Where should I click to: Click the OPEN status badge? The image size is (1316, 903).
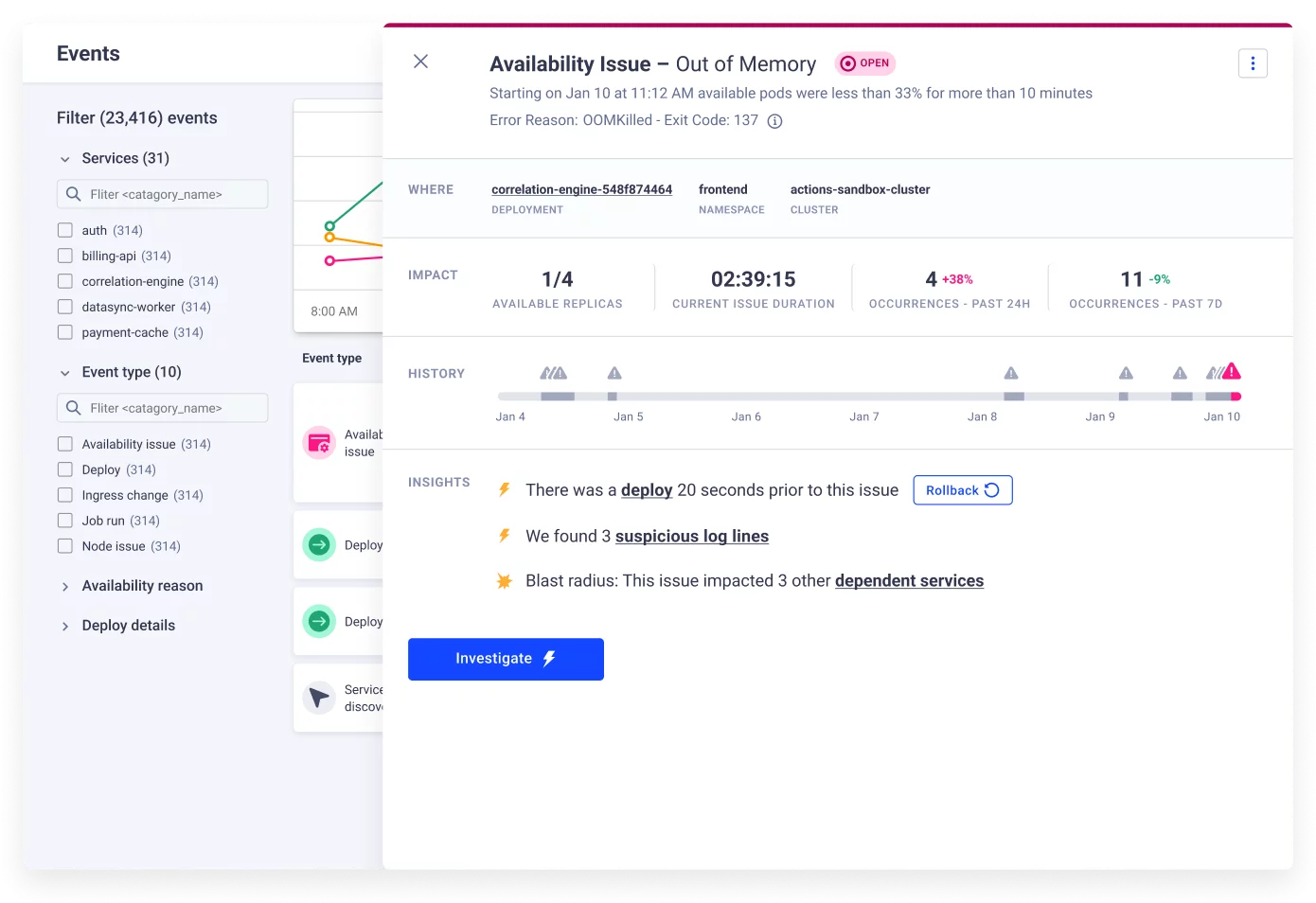865,63
